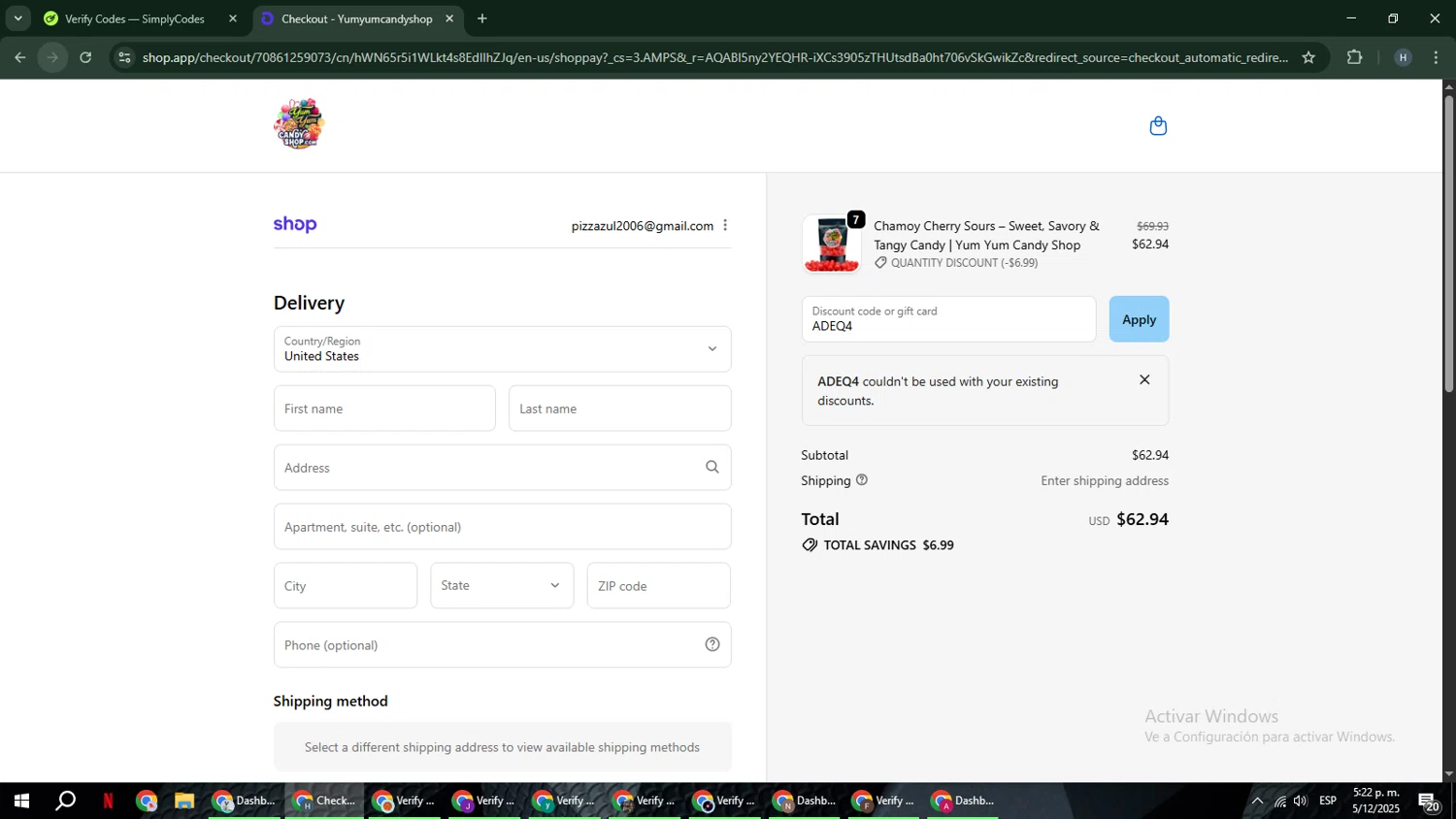Switch the ESP keyboard language indicator

point(1328,801)
